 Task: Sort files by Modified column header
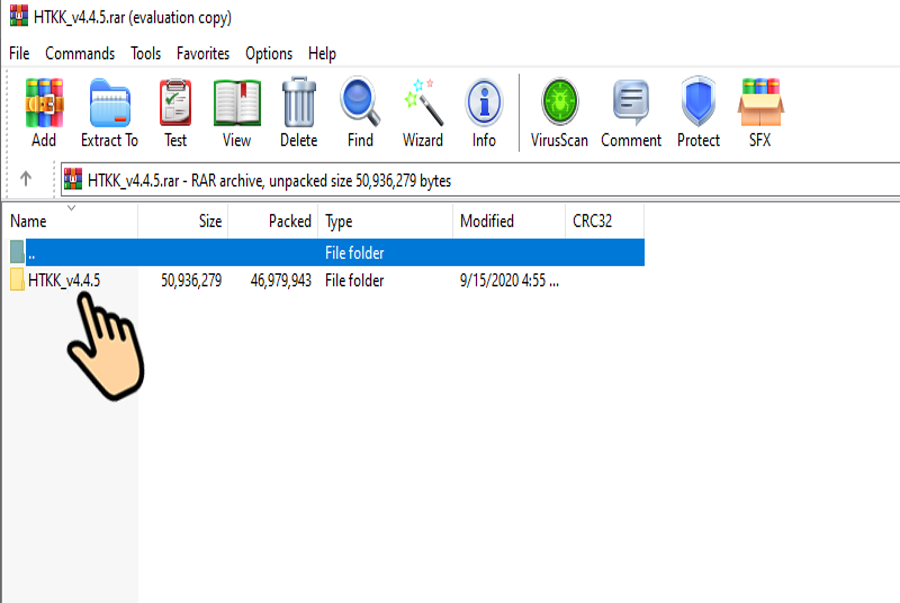pos(487,221)
